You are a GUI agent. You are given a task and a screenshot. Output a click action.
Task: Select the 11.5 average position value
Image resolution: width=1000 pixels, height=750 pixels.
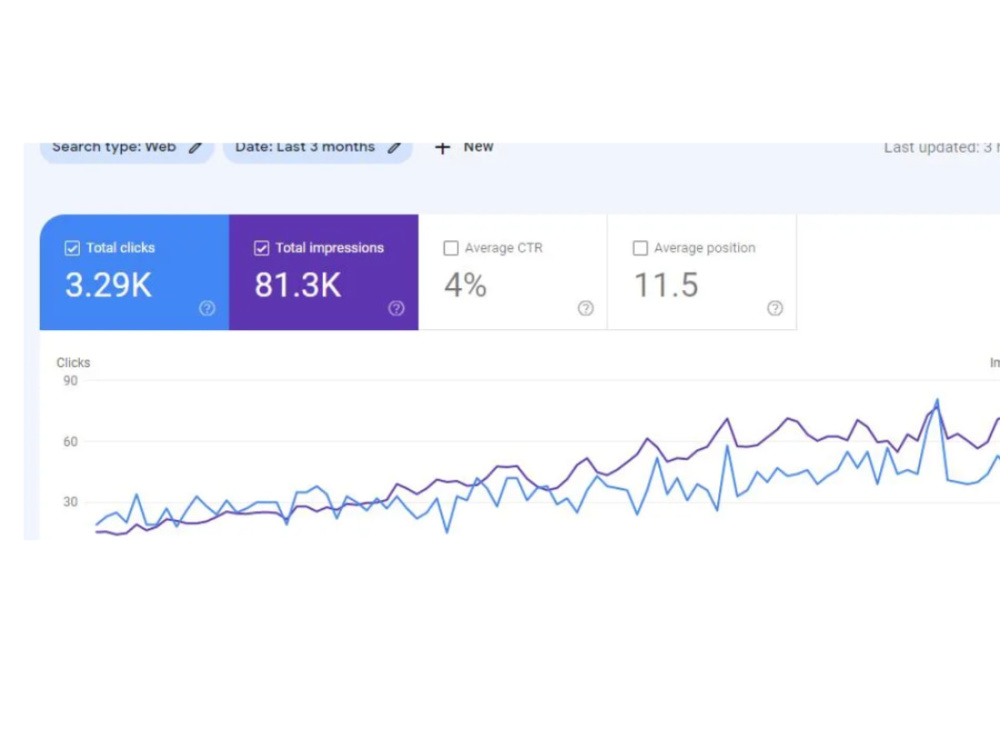coord(666,285)
